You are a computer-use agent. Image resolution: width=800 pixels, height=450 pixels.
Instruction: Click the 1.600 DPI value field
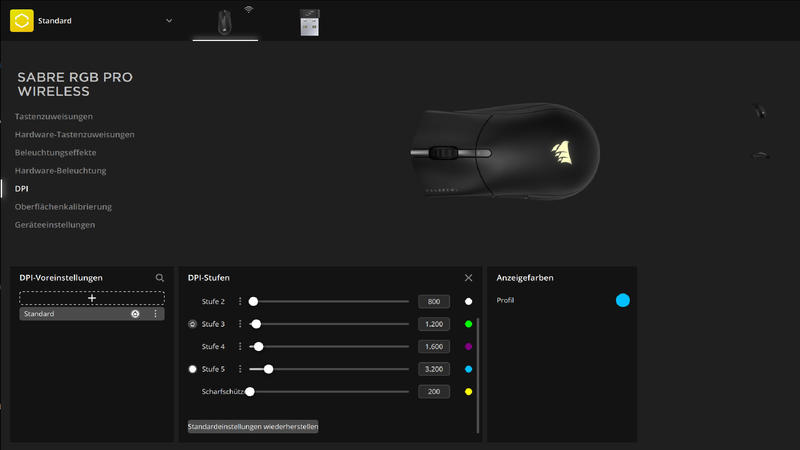point(434,346)
